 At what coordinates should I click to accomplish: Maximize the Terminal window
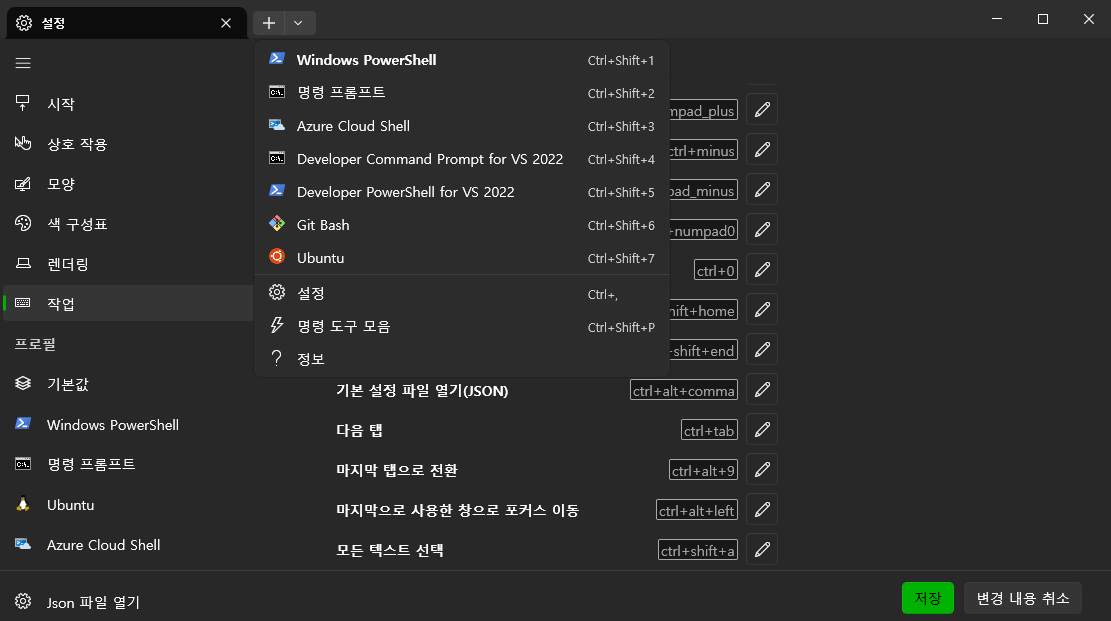pyautogui.click(x=1042, y=19)
